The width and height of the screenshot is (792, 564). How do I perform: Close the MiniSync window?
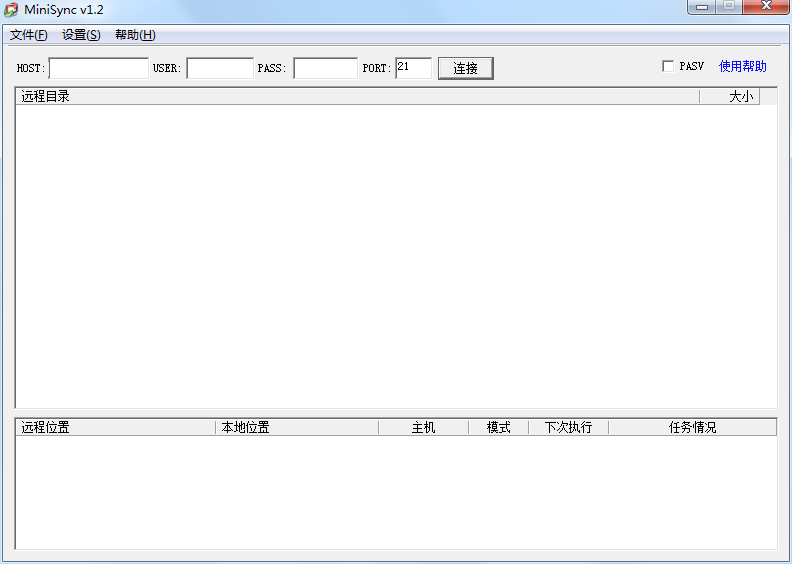[x=766, y=7]
